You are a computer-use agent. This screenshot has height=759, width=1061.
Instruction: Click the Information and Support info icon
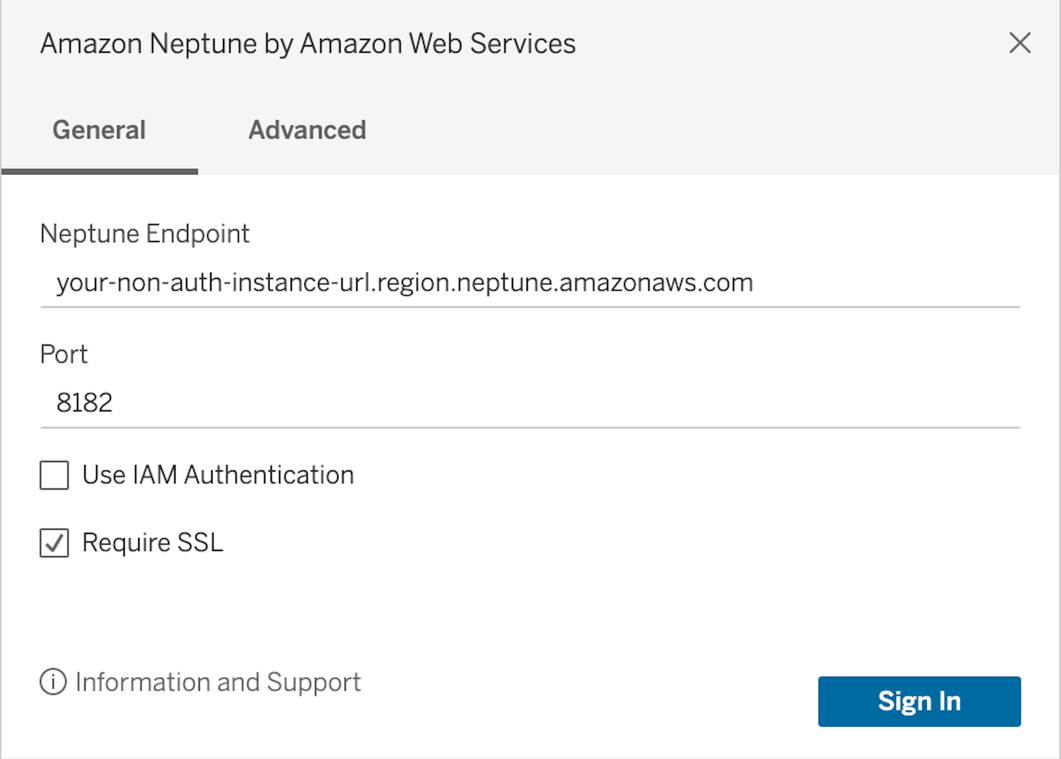point(53,682)
